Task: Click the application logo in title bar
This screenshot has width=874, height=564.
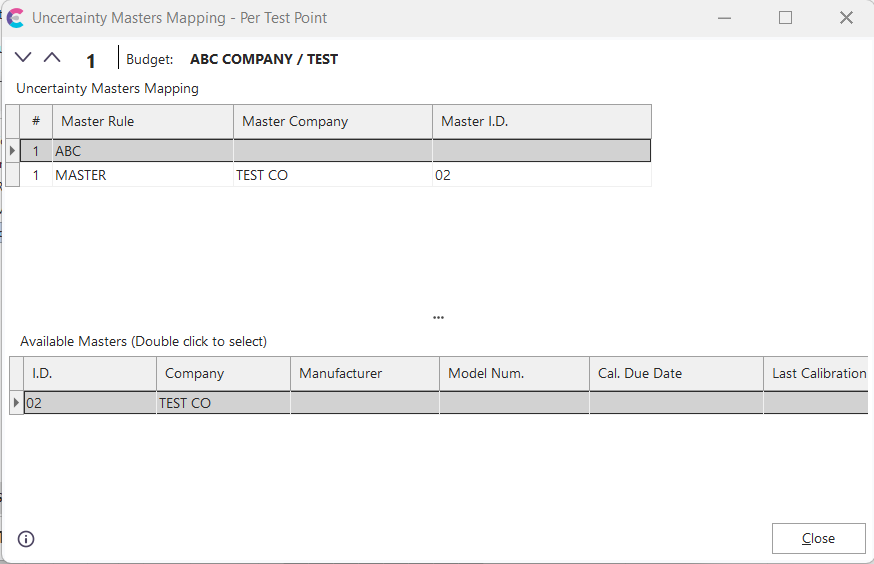Action: (x=15, y=18)
